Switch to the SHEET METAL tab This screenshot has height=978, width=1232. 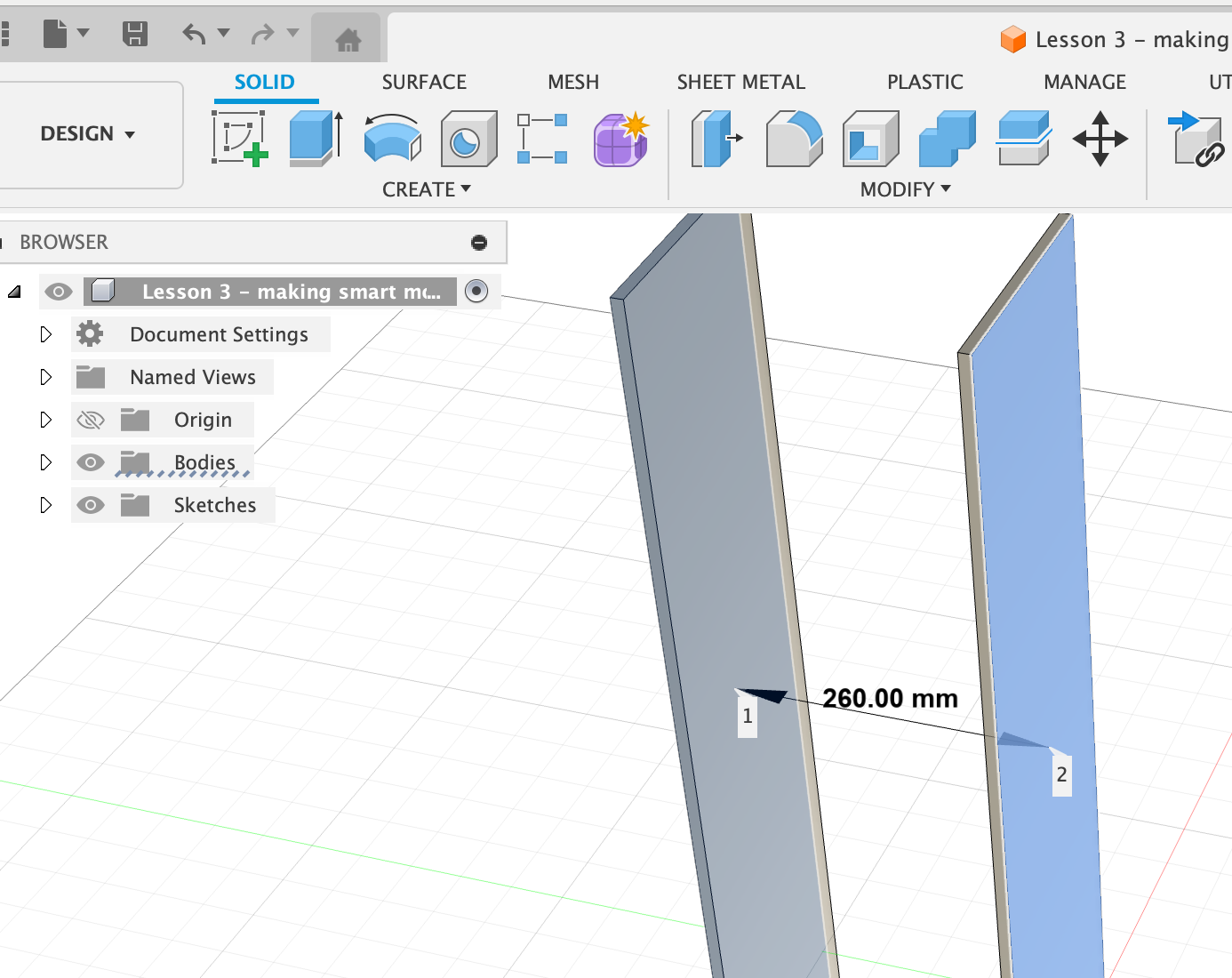[740, 82]
